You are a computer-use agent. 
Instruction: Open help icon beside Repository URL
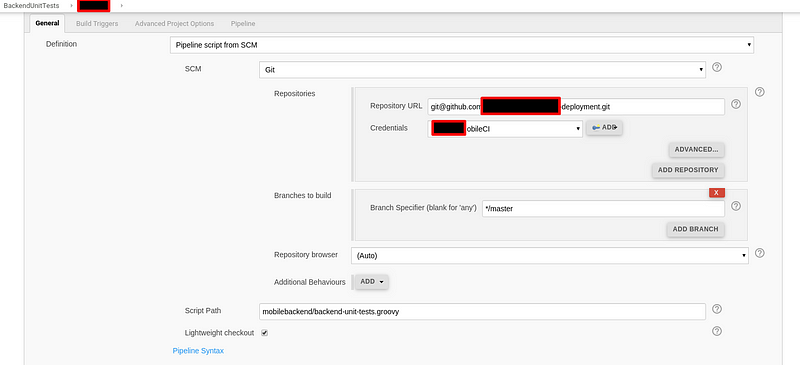click(x=736, y=104)
